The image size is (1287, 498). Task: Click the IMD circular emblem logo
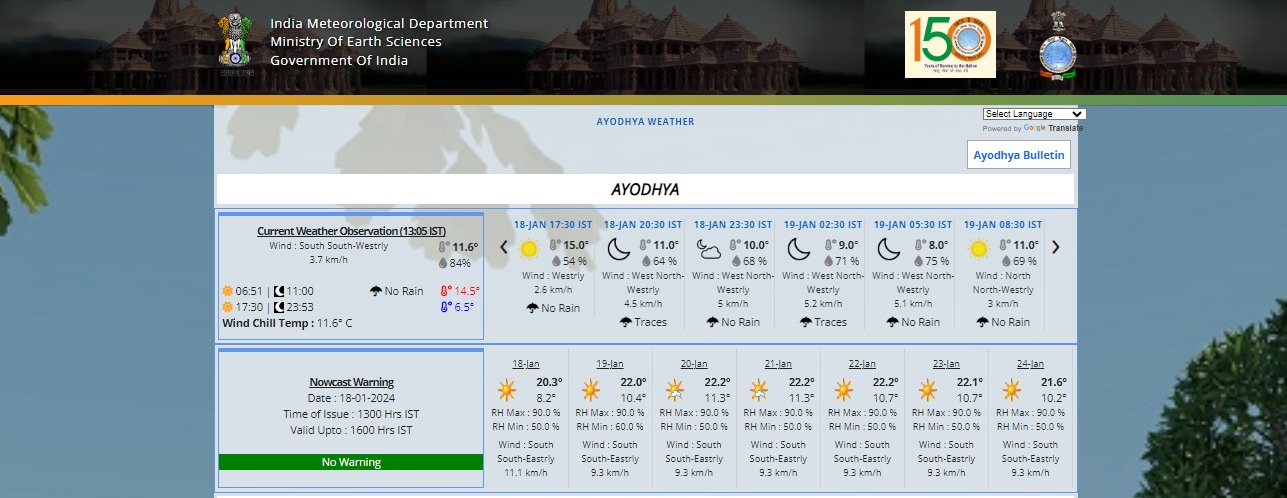(1060, 46)
